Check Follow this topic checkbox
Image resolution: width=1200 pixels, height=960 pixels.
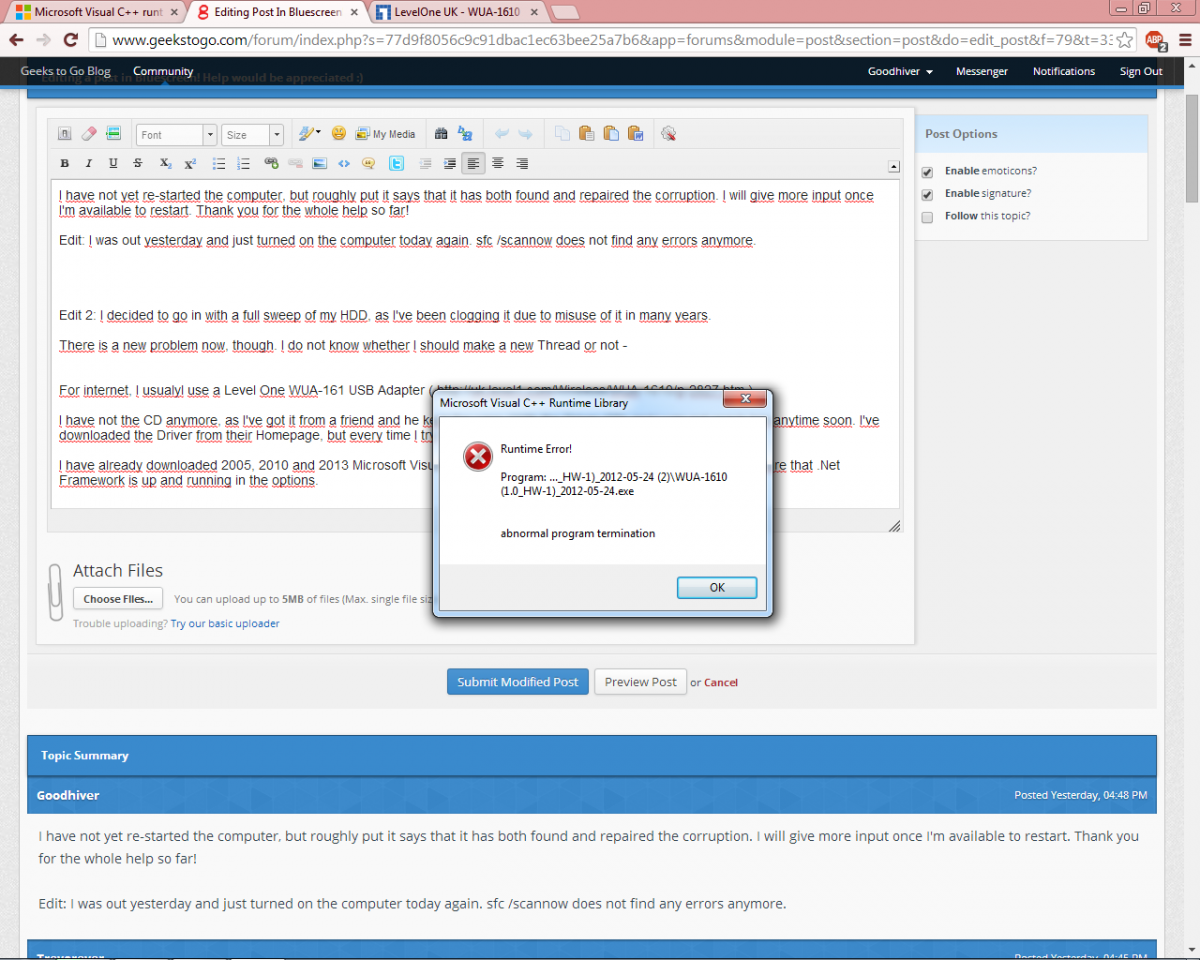[927, 217]
